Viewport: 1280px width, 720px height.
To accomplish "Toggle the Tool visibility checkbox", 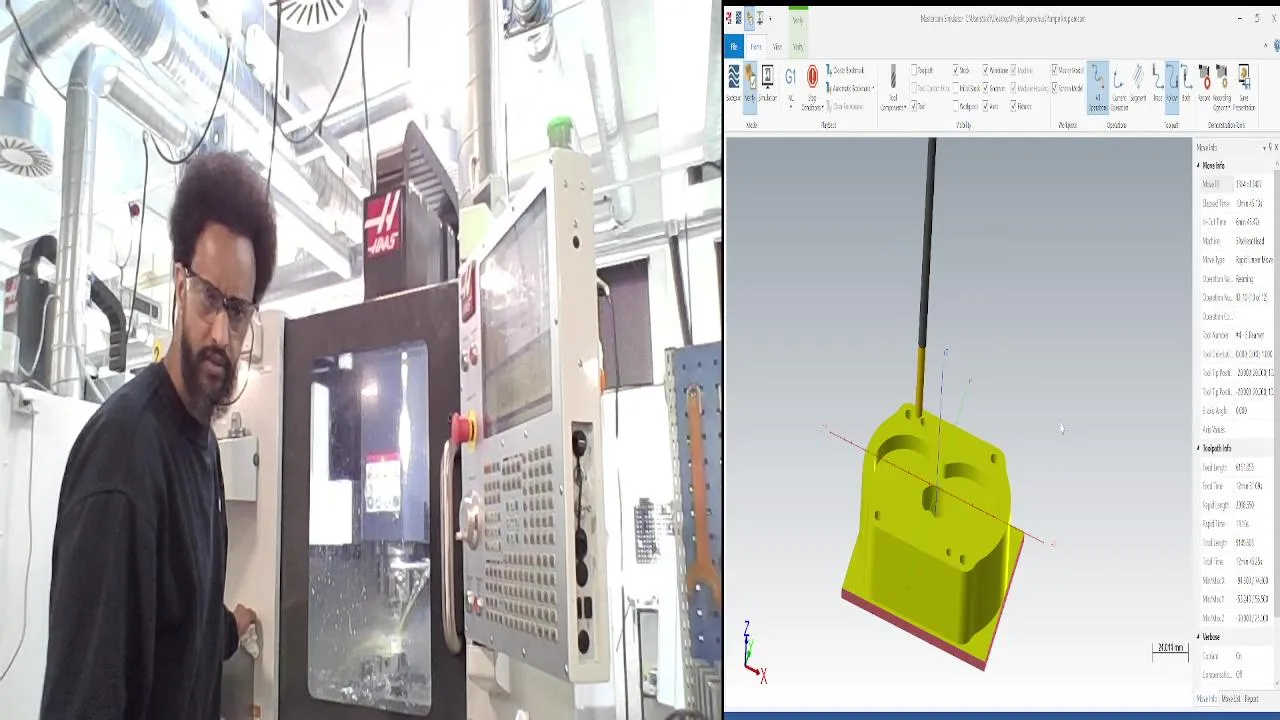I will [x=914, y=107].
